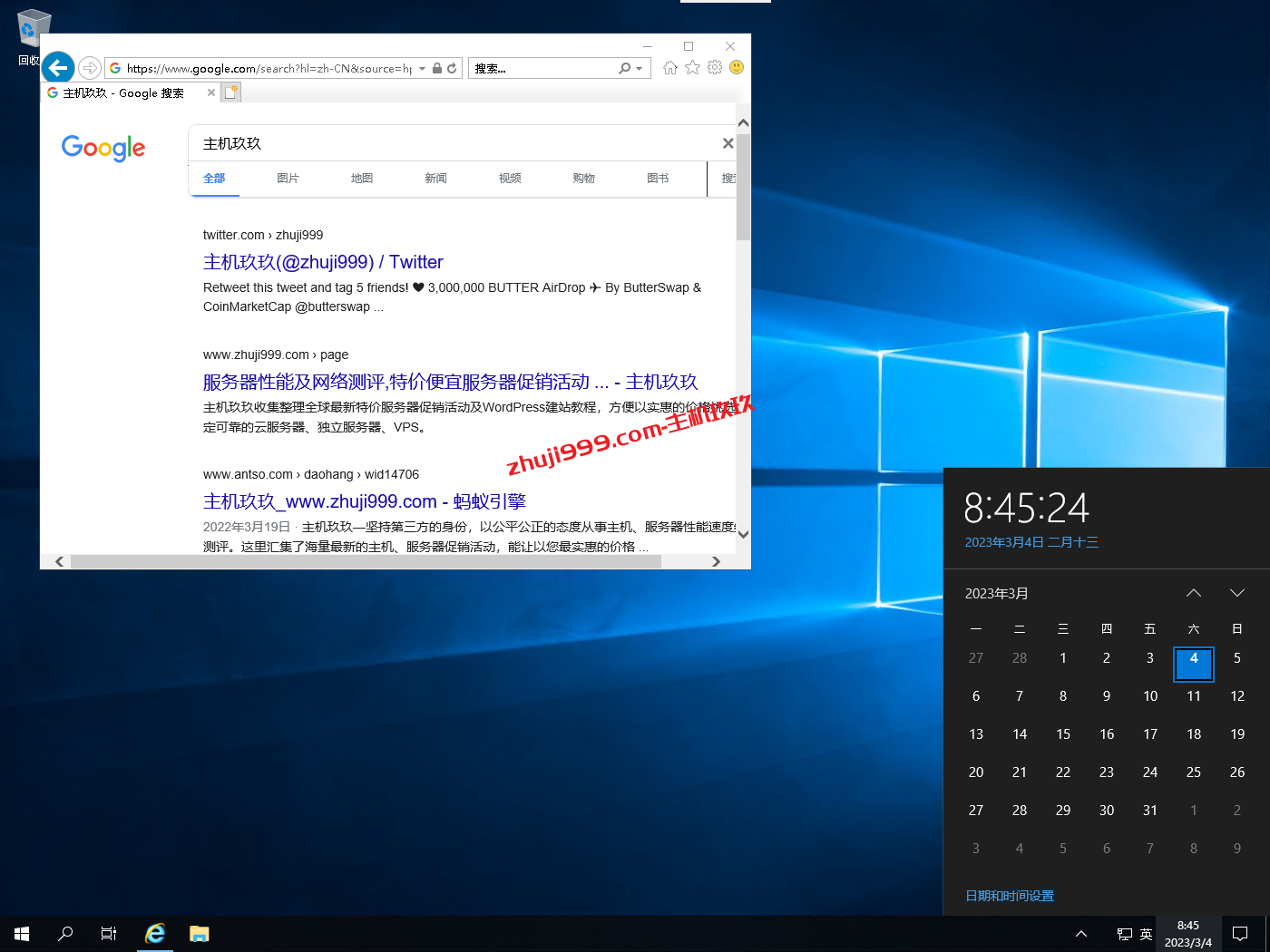Go back with the browser back arrow
This screenshot has width=1270, height=952.
click(58, 67)
